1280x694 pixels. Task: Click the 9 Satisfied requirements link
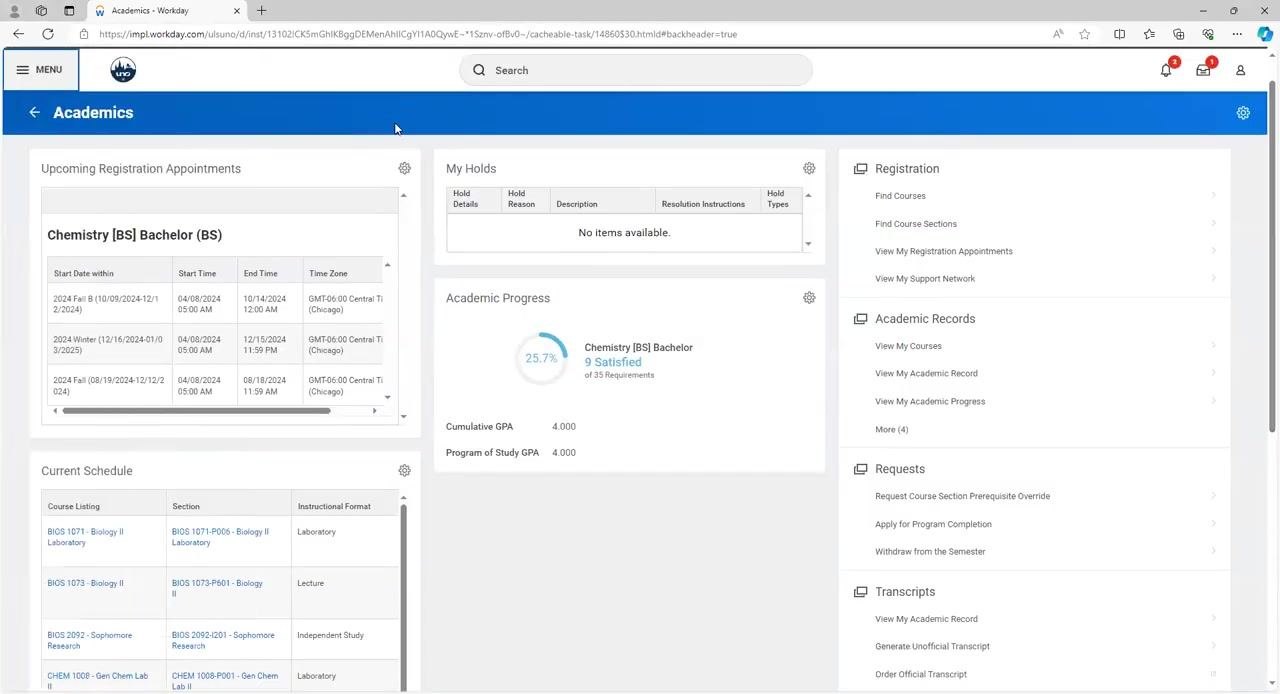pyautogui.click(x=613, y=362)
